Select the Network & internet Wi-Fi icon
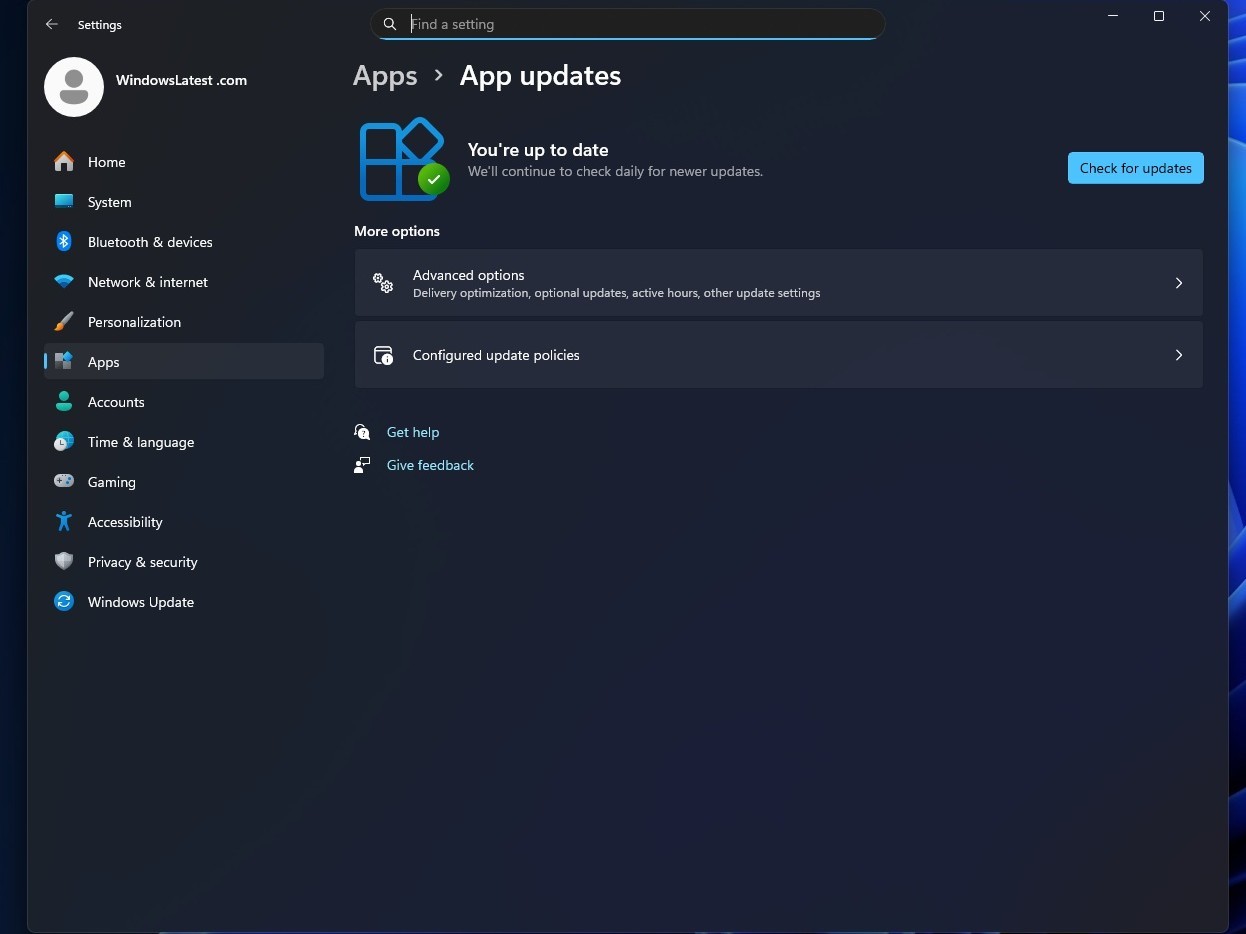1246x934 pixels. [64, 282]
